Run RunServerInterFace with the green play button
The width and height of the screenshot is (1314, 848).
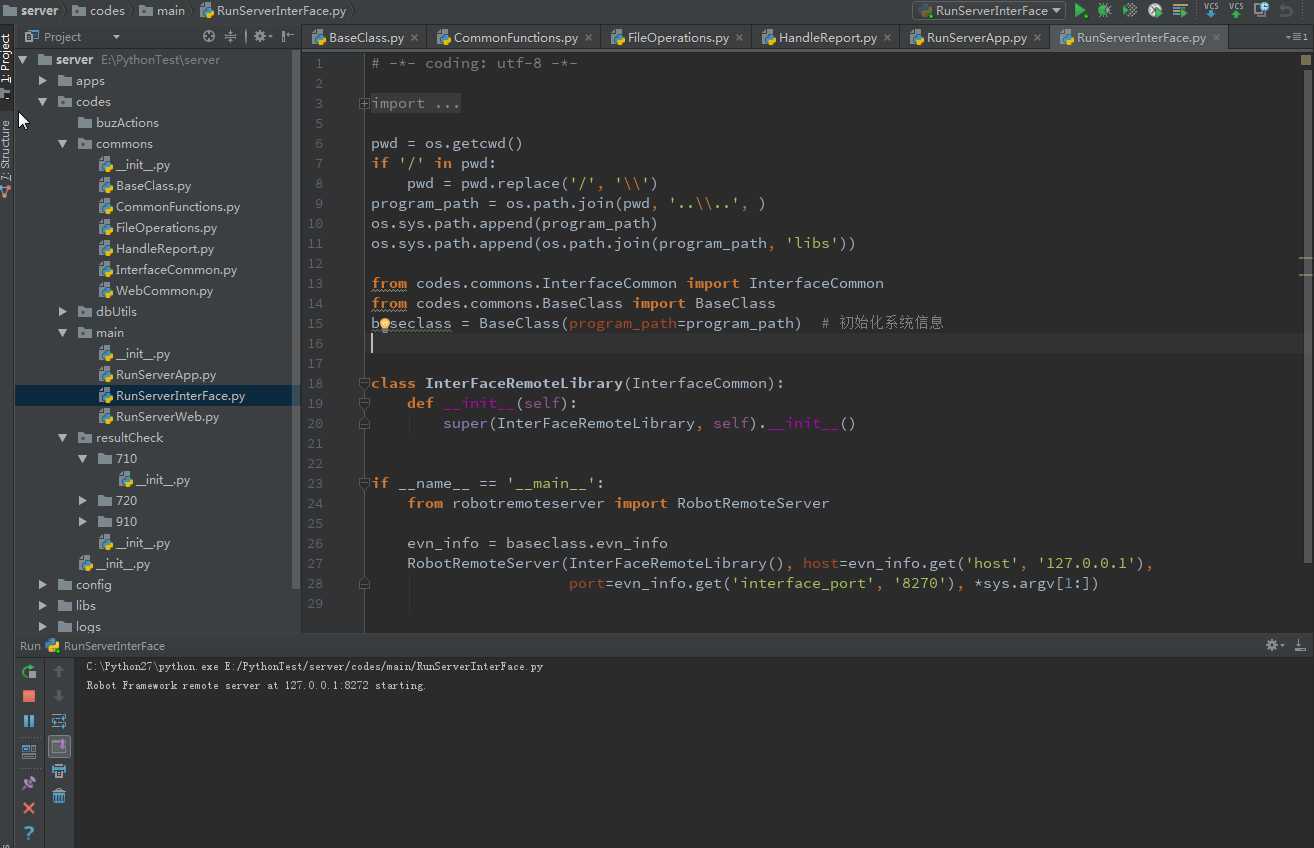point(1080,10)
